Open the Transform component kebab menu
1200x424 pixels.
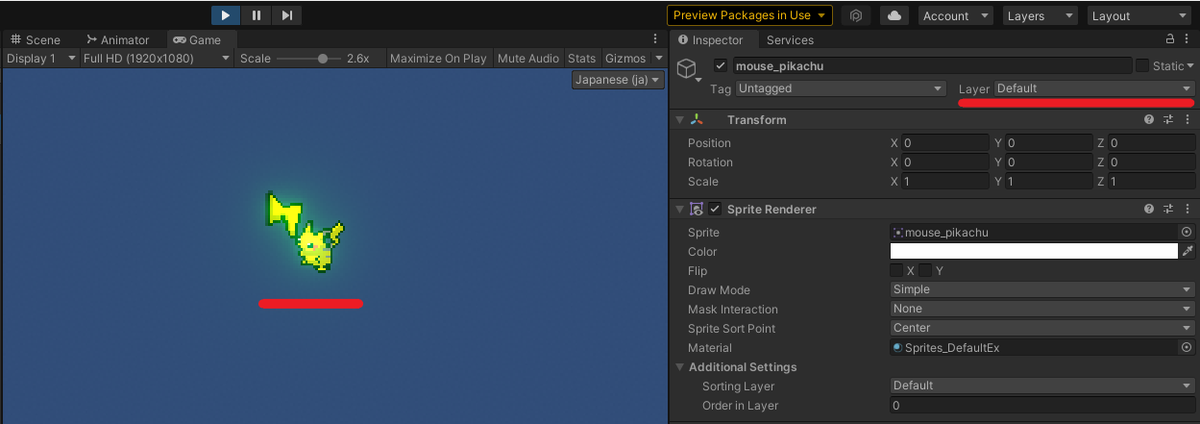point(1187,120)
